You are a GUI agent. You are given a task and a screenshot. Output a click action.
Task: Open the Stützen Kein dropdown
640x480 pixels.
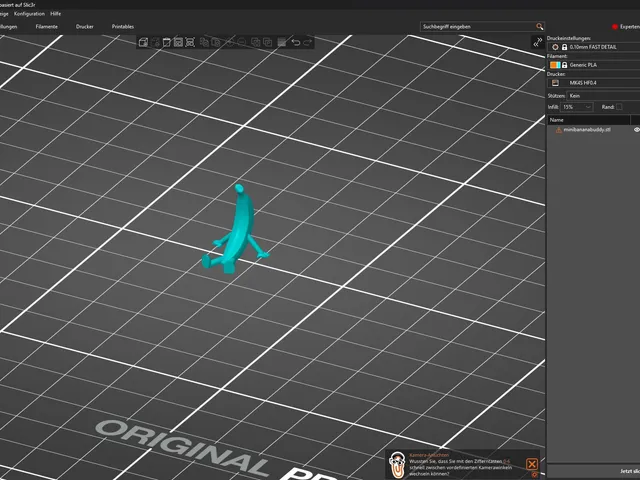pyautogui.click(x=603, y=96)
